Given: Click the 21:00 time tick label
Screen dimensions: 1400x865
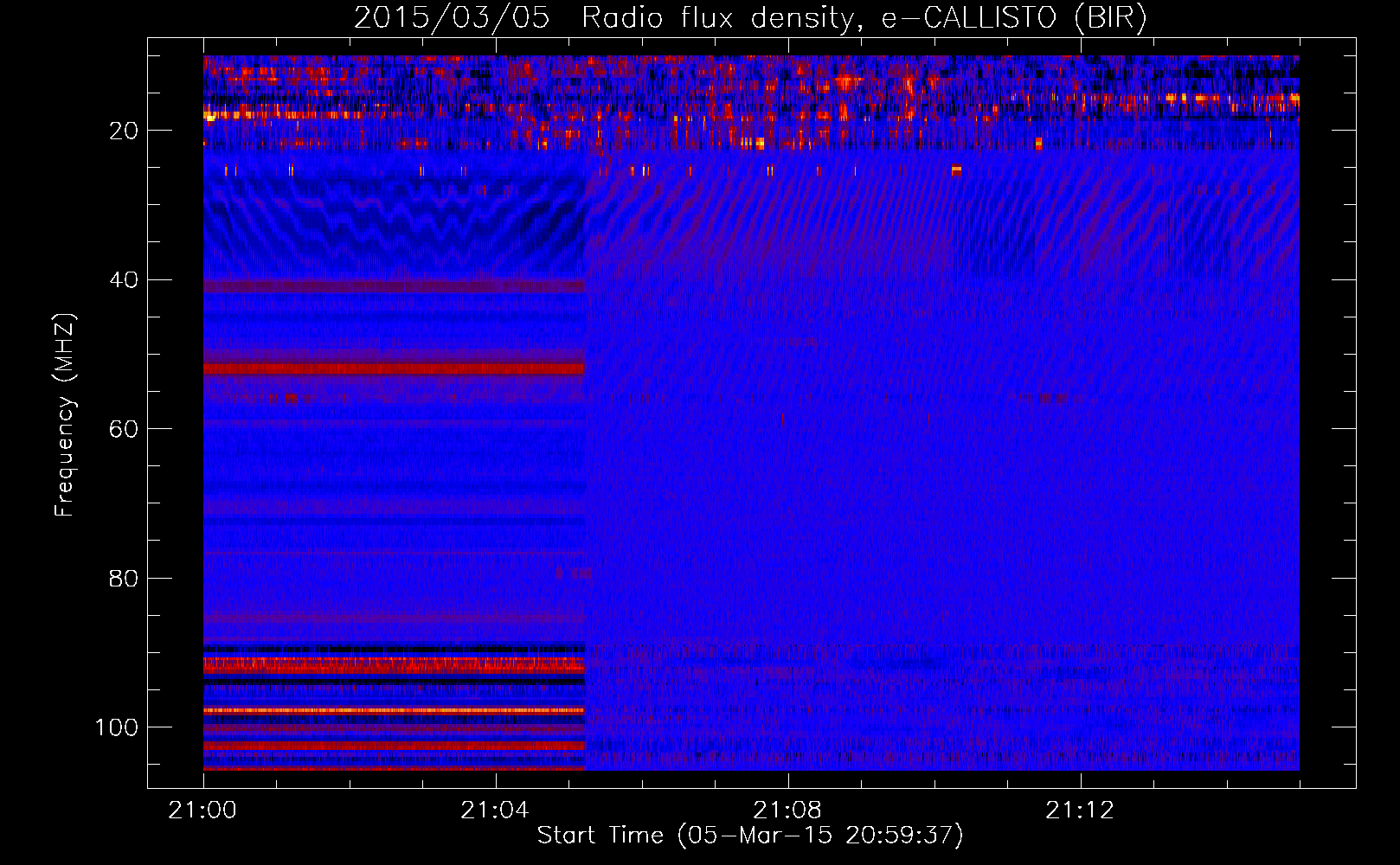Looking at the screenshot, I should click(x=202, y=811).
